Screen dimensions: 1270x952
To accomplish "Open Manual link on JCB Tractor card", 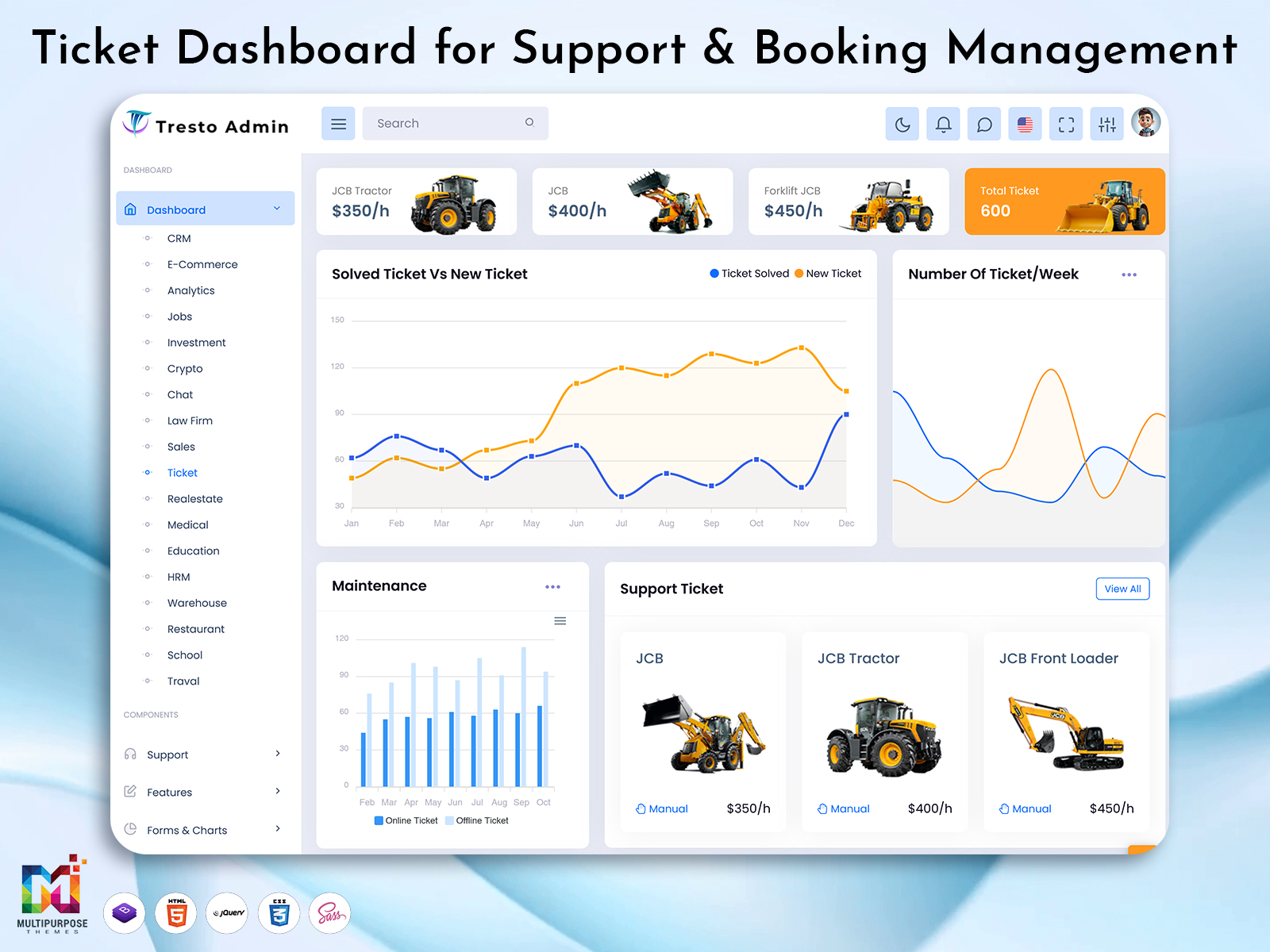I will pos(844,808).
